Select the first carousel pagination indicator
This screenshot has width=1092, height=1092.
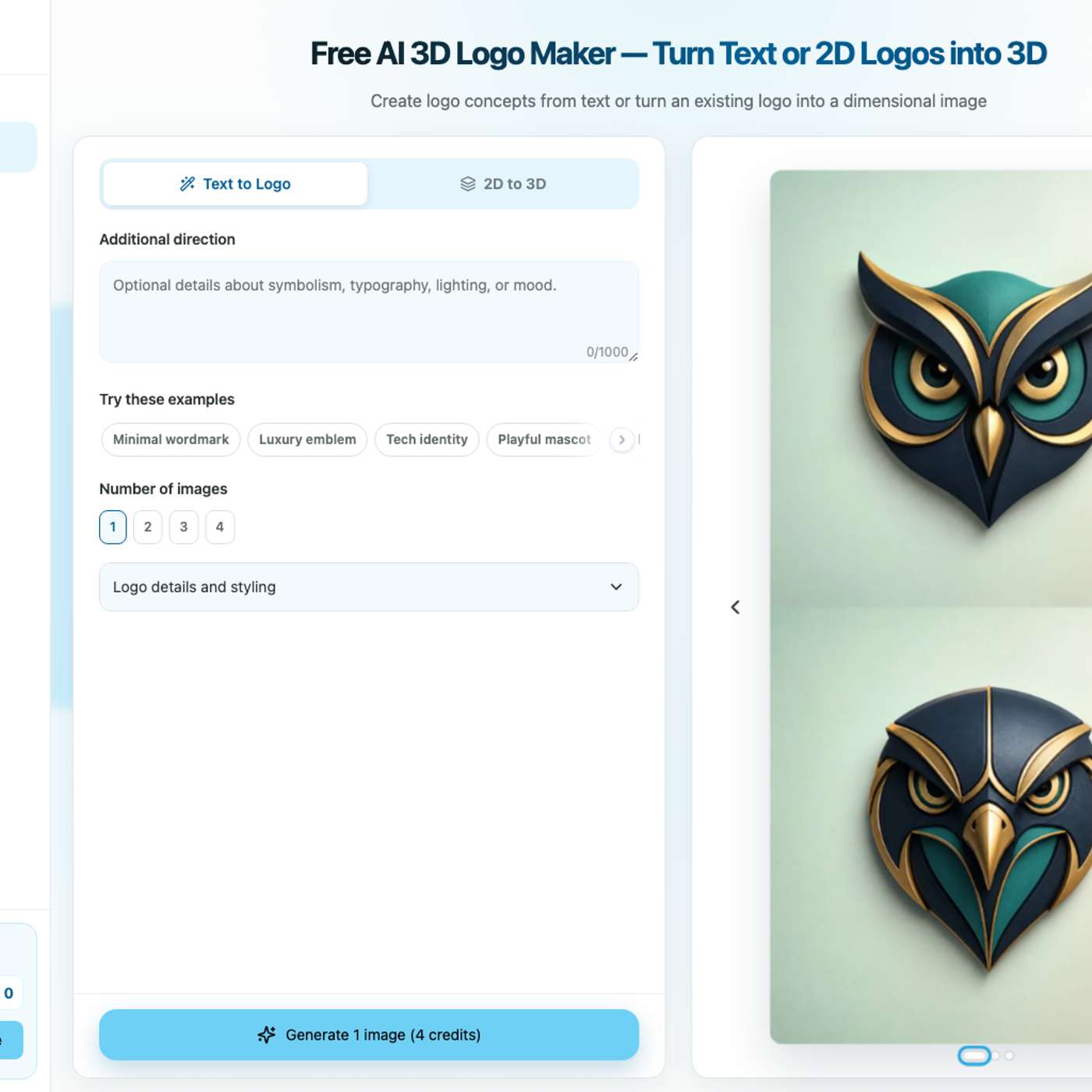point(974,1056)
